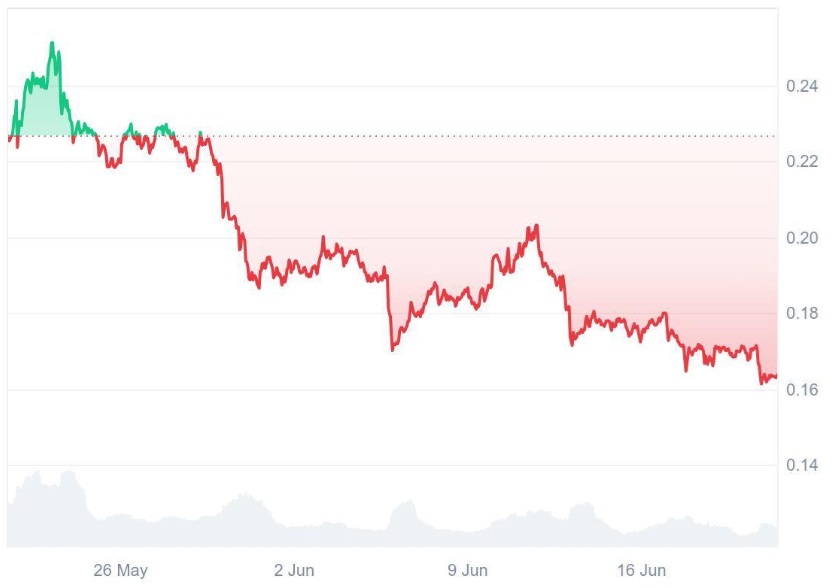Click the sharp price dip low before 9 Jun
The width and height of the screenshot is (838, 588).
pos(393,350)
